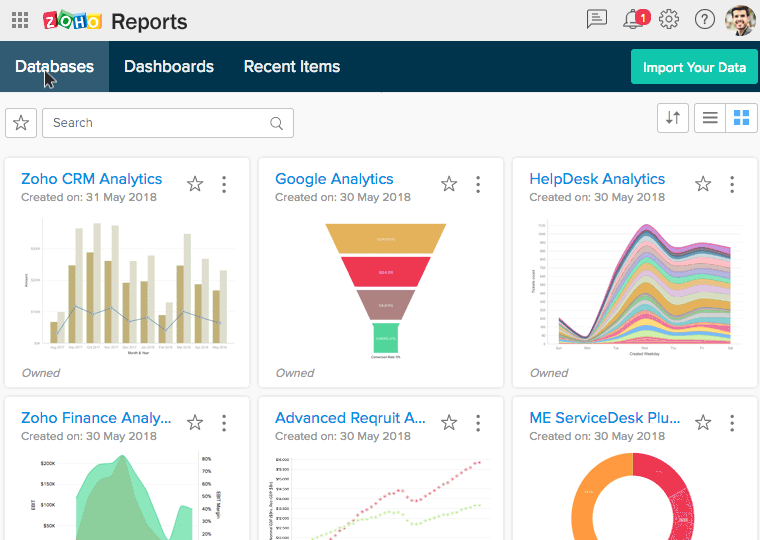This screenshot has width=760, height=540.
Task: Click Owned label under HelpDesk Analytics
Action: click(x=549, y=373)
